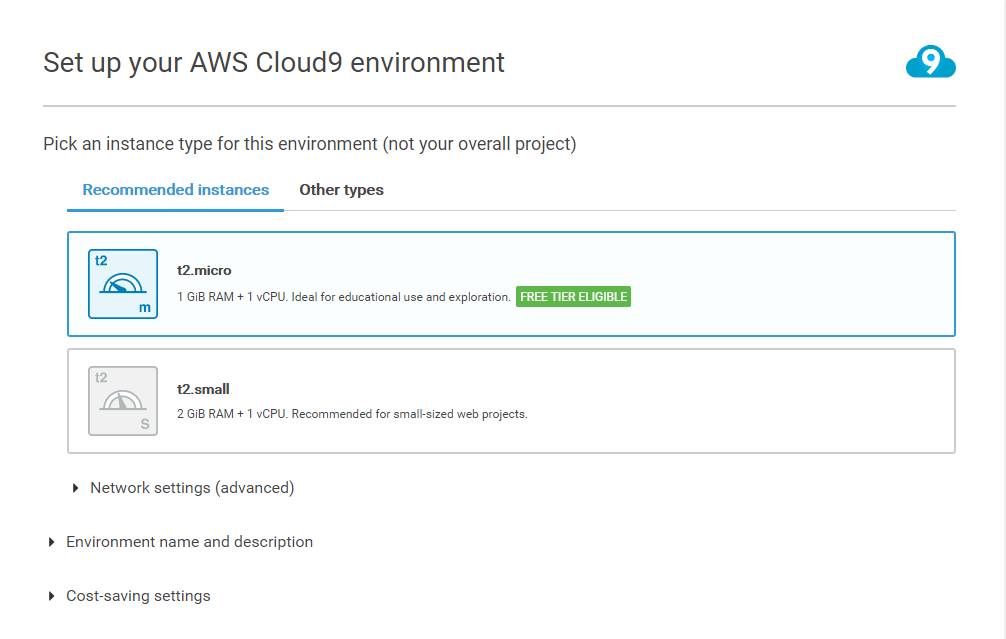Click the arrow beside Network settings
1006x639 pixels.
point(76,488)
